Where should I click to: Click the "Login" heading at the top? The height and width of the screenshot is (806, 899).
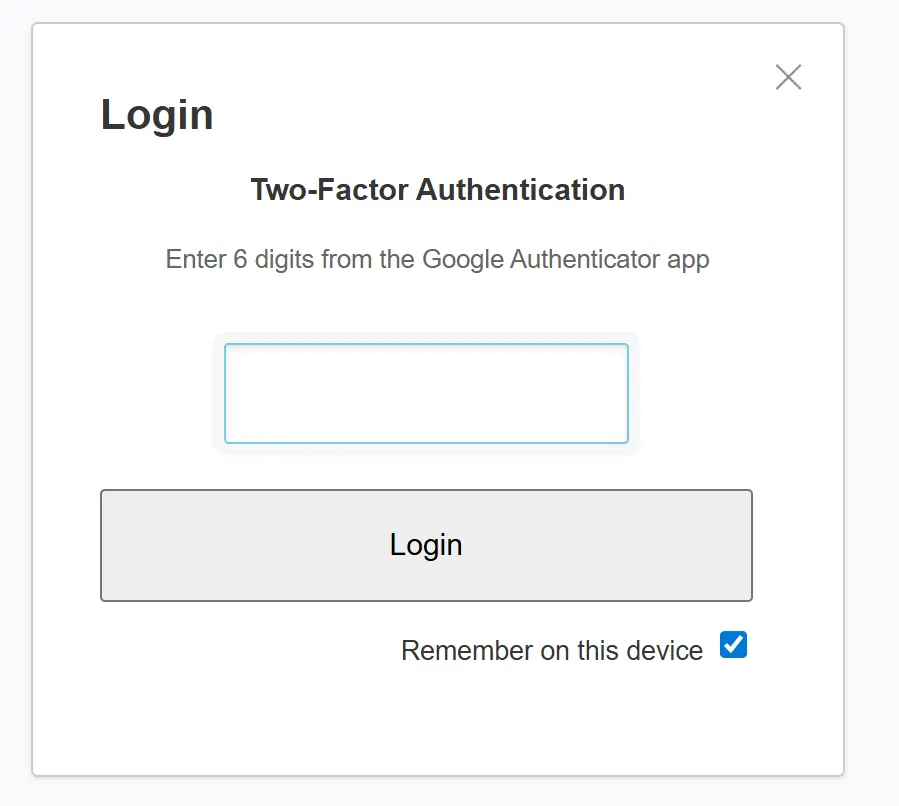click(157, 114)
